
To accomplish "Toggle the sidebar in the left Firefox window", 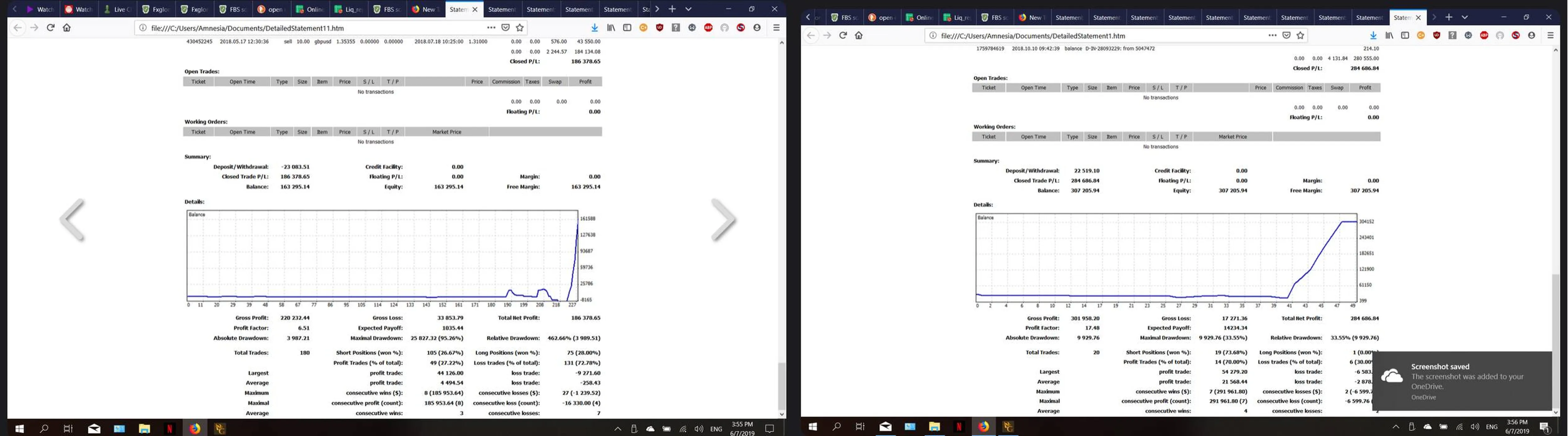I will click(x=627, y=27).
